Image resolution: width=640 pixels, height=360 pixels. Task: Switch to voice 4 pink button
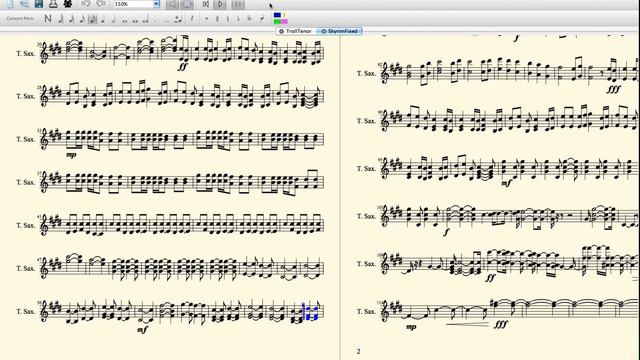point(284,21)
